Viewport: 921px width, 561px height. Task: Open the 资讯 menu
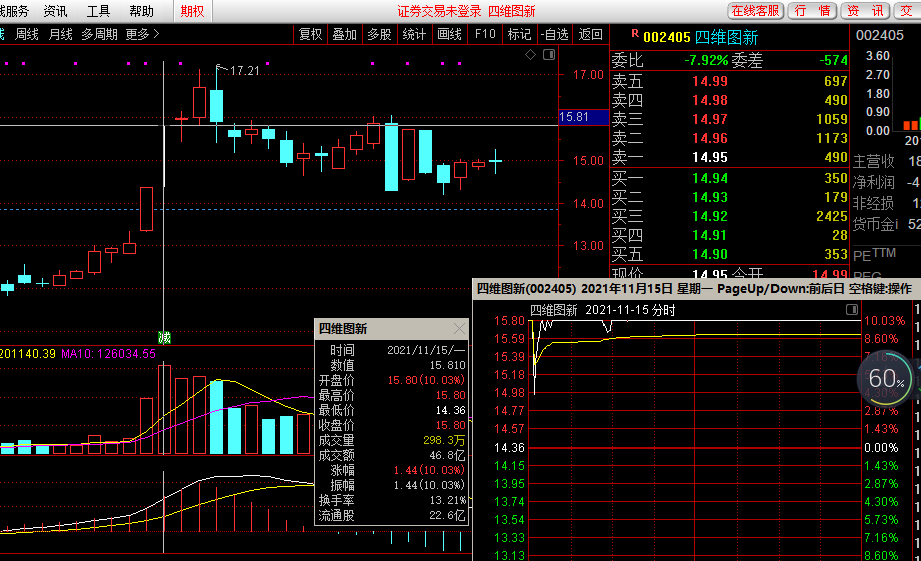click(x=55, y=11)
